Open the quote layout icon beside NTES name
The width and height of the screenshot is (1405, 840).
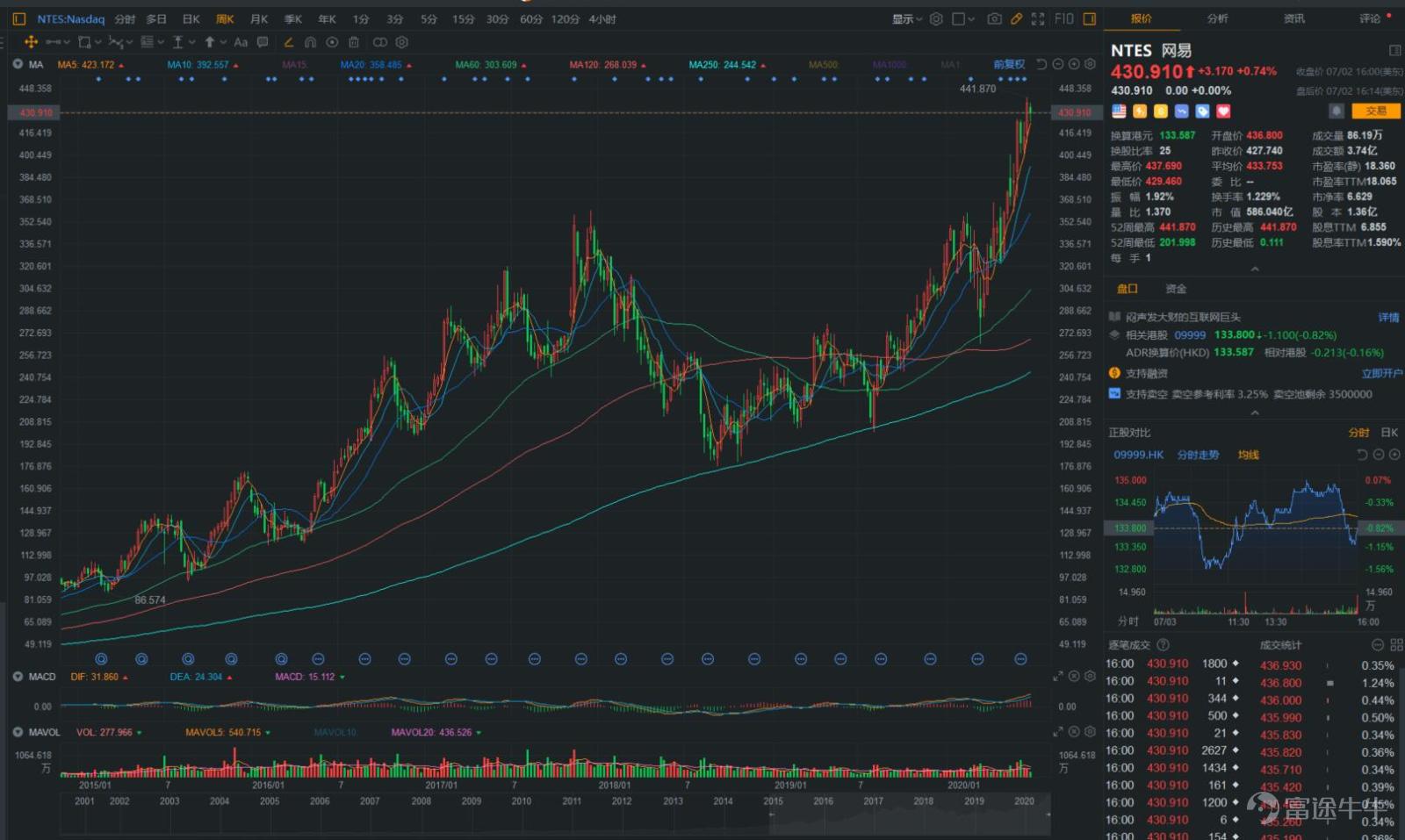point(1394,50)
